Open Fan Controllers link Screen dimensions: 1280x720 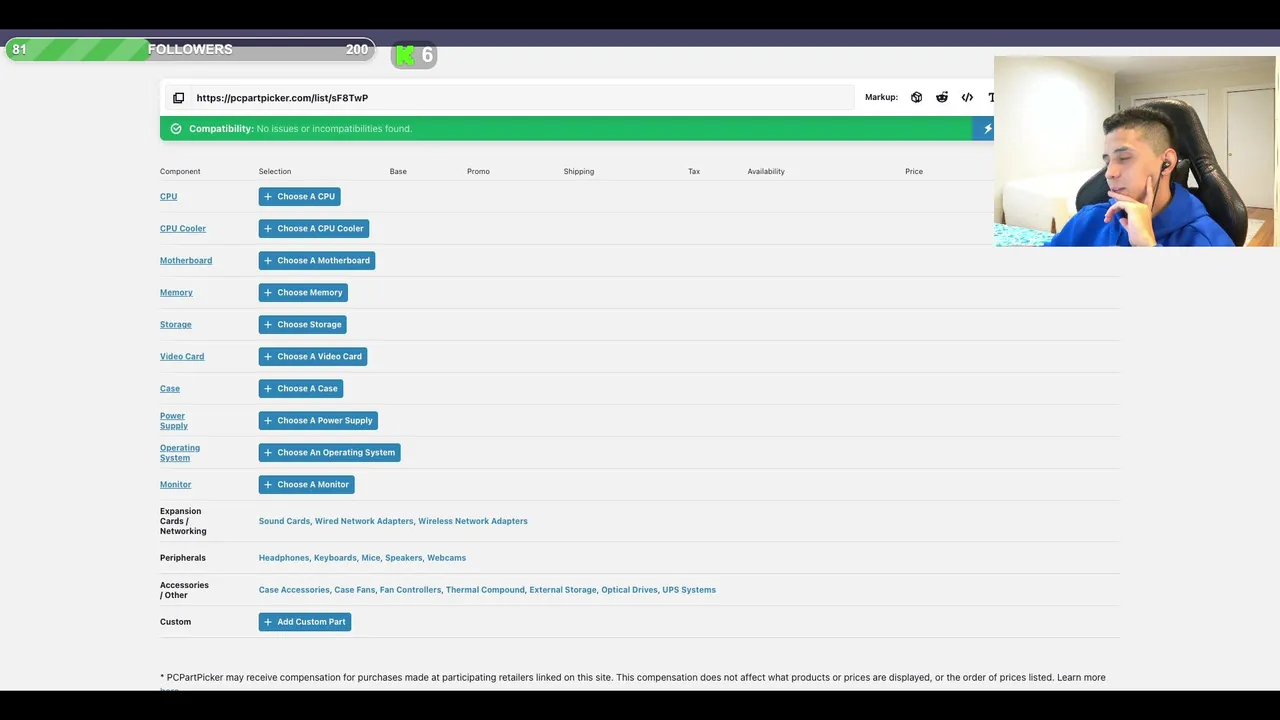410,590
